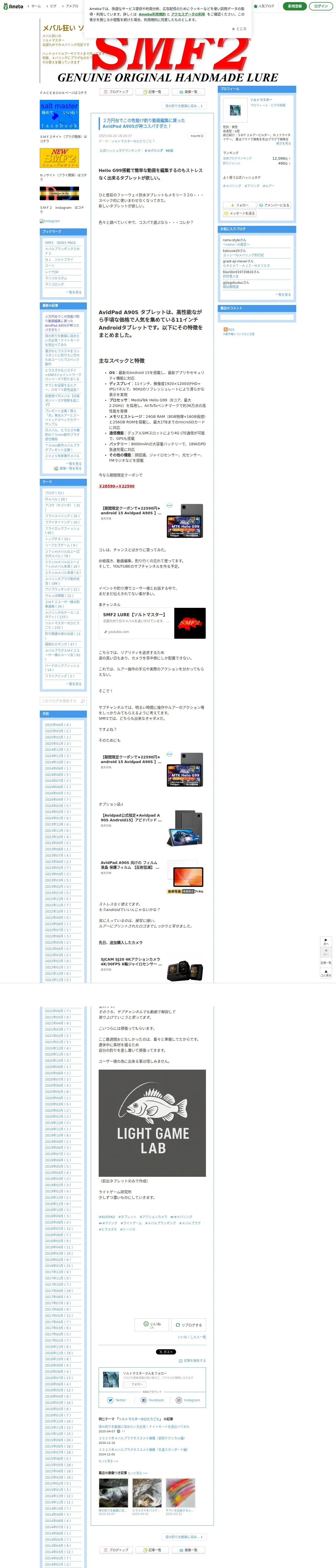Click the アメンバーになる button
This screenshot has width=336, height=1568.
click(x=275, y=205)
